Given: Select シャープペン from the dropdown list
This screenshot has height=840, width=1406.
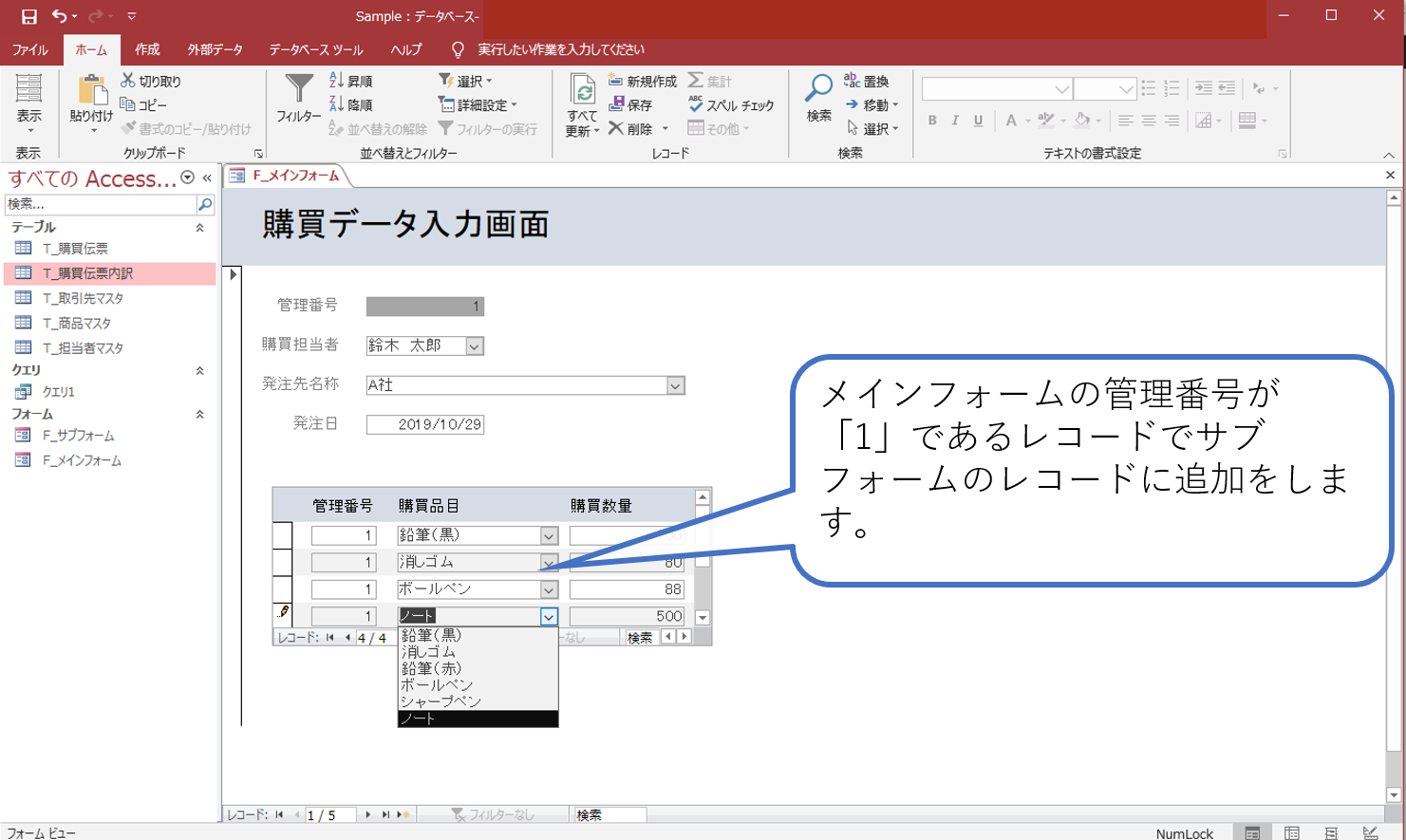Looking at the screenshot, I should (441, 701).
